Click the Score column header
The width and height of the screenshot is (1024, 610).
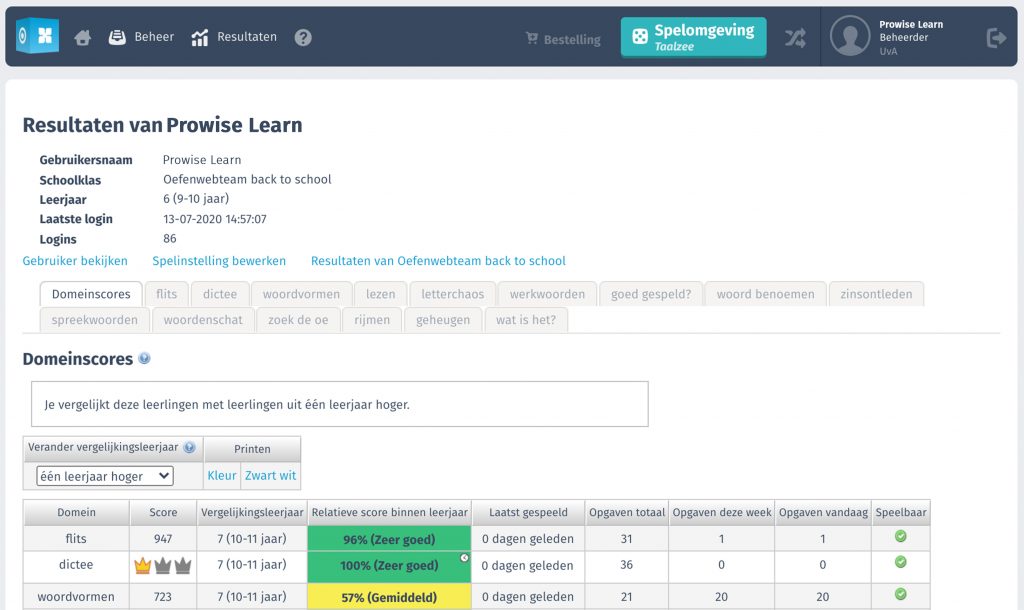point(163,513)
